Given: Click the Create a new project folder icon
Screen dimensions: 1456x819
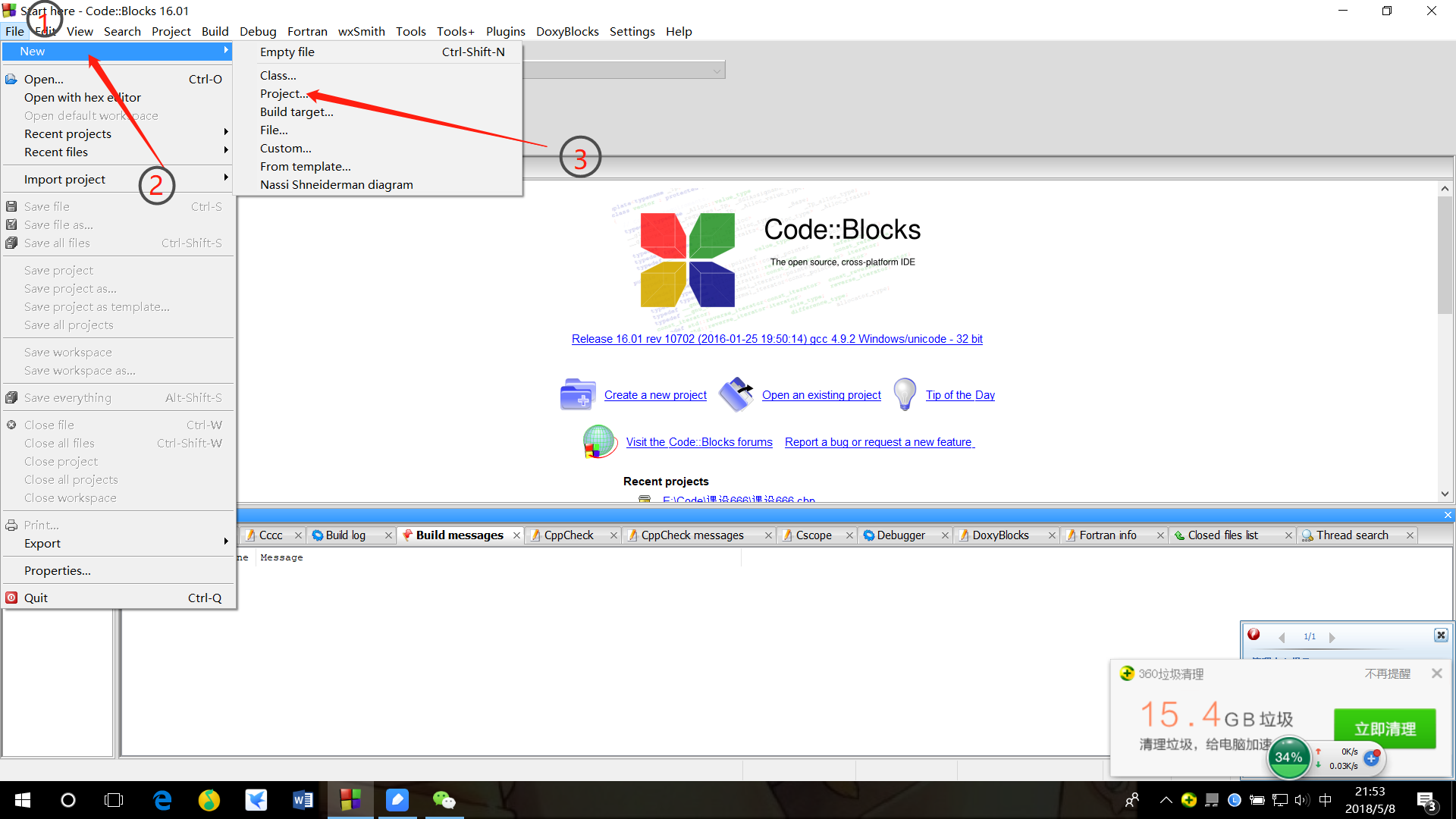Looking at the screenshot, I should click(577, 394).
